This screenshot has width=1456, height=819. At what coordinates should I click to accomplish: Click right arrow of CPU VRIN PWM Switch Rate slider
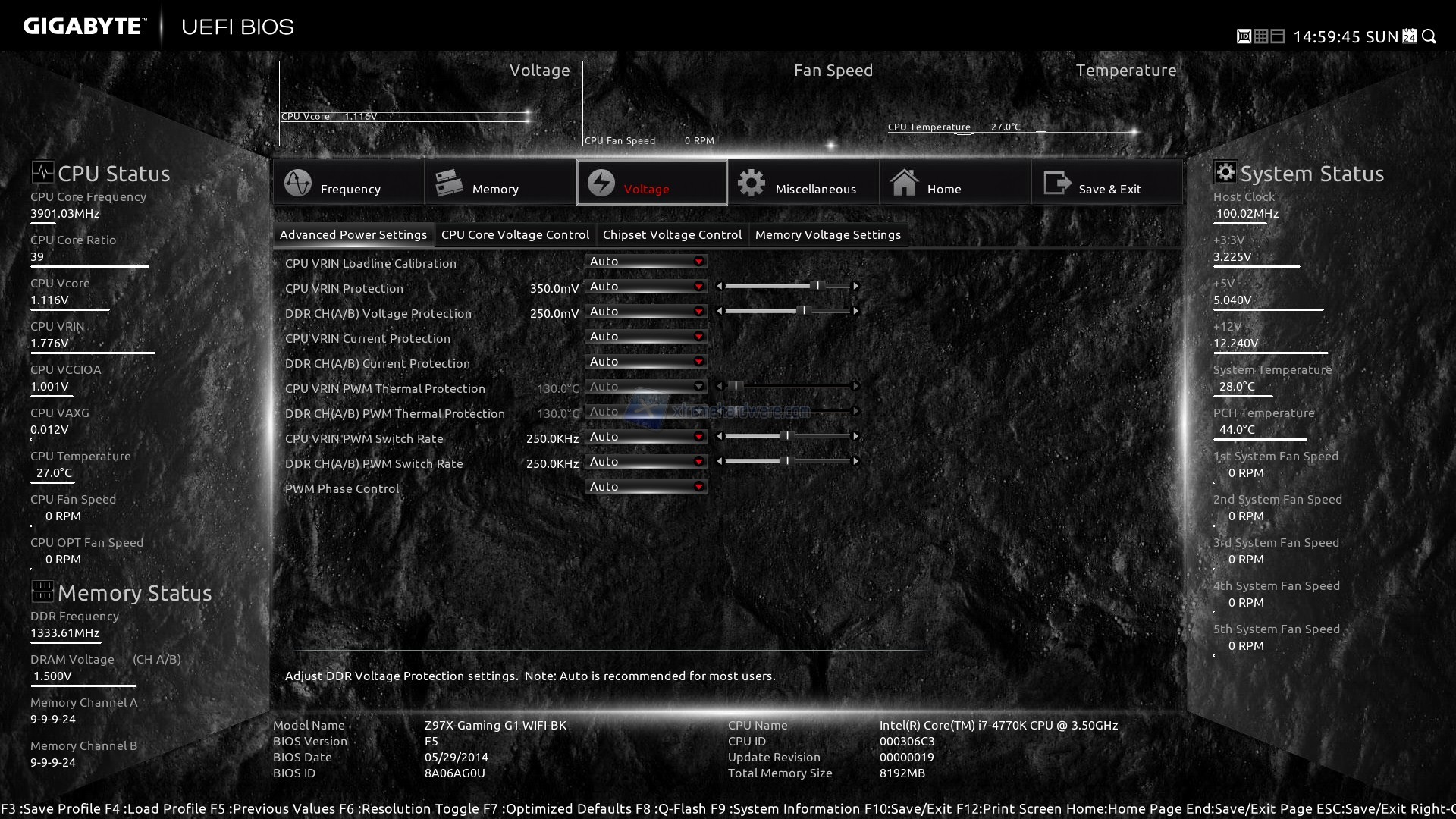coord(855,437)
